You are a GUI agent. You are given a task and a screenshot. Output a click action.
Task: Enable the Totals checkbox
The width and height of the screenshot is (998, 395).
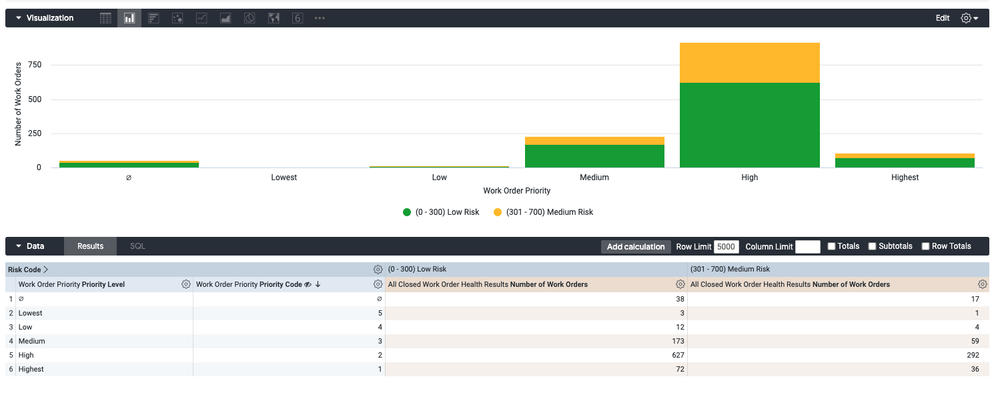pos(831,246)
